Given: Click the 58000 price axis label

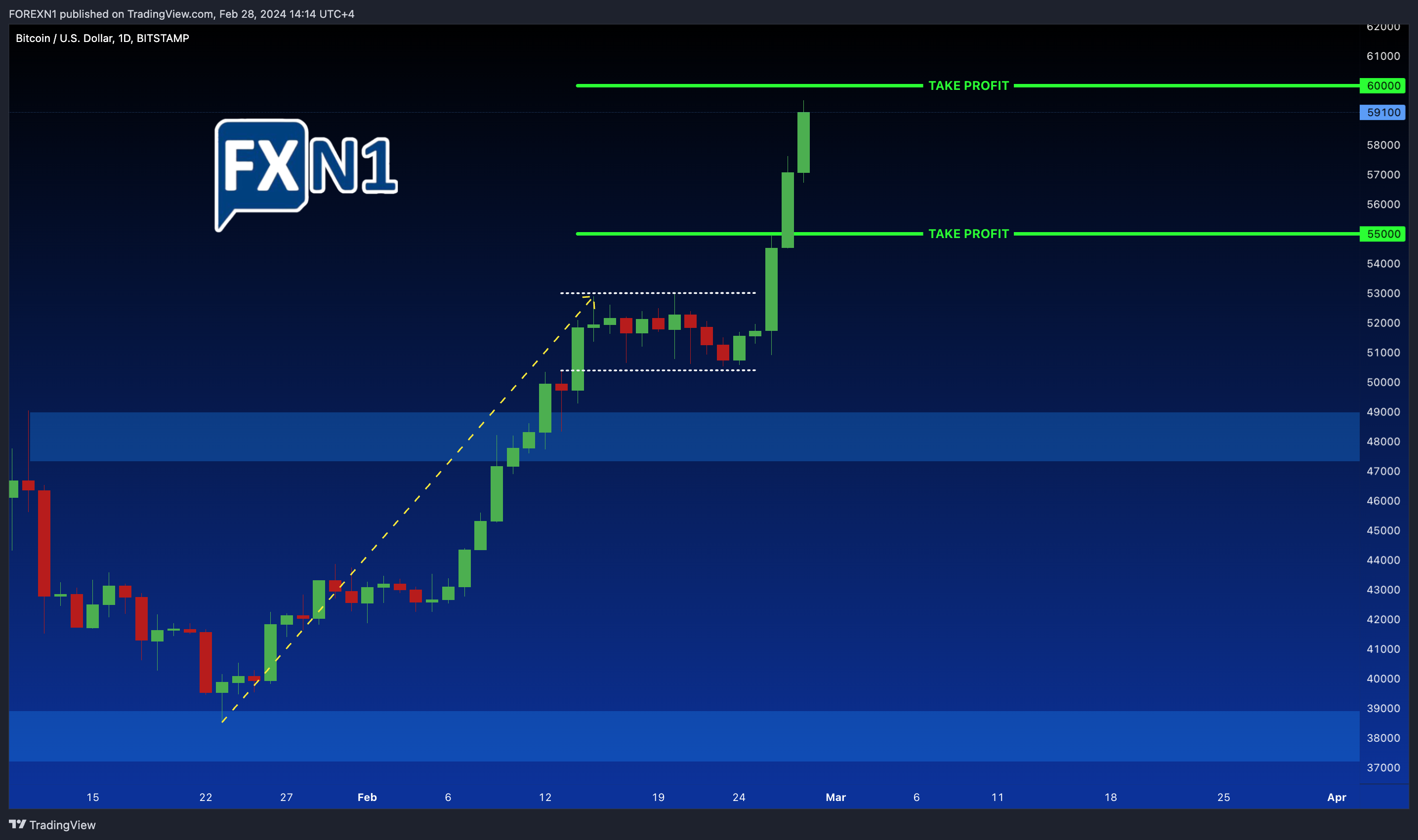Looking at the screenshot, I should (x=1383, y=145).
